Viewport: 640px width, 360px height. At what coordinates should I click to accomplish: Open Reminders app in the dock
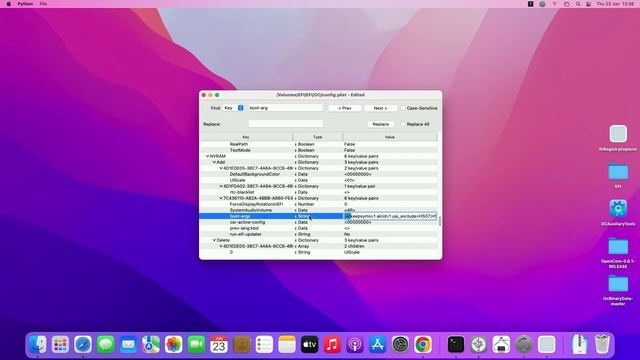click(264, 344)
